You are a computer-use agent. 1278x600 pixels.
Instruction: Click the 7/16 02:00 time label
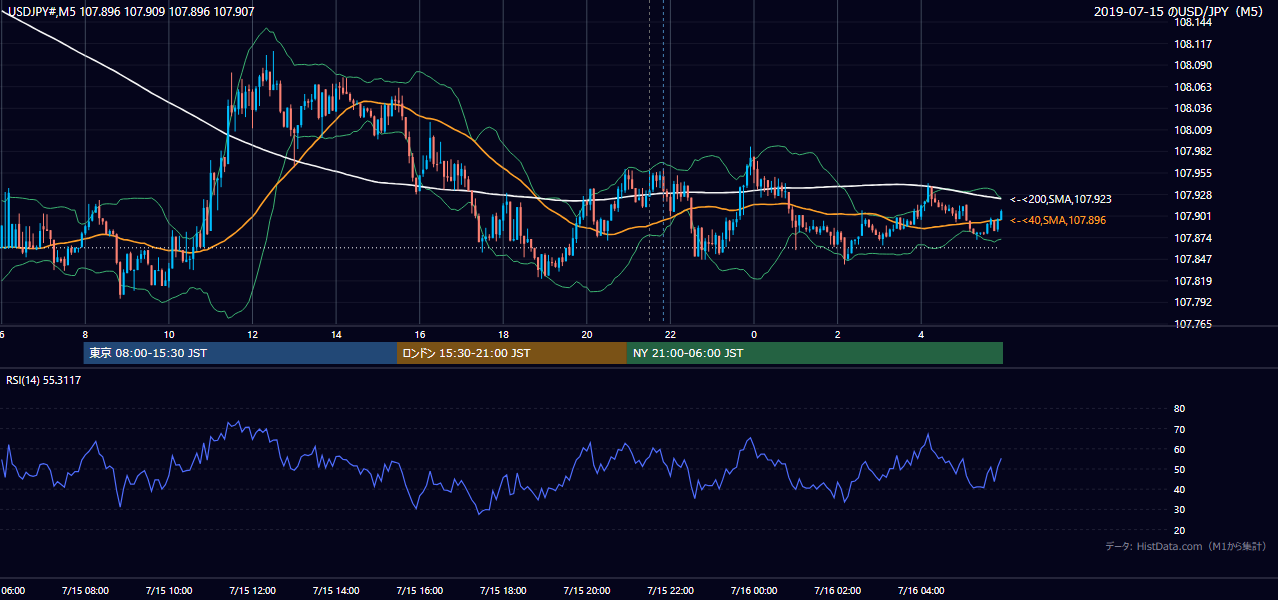pyautogui.click(x=837, y=590)
